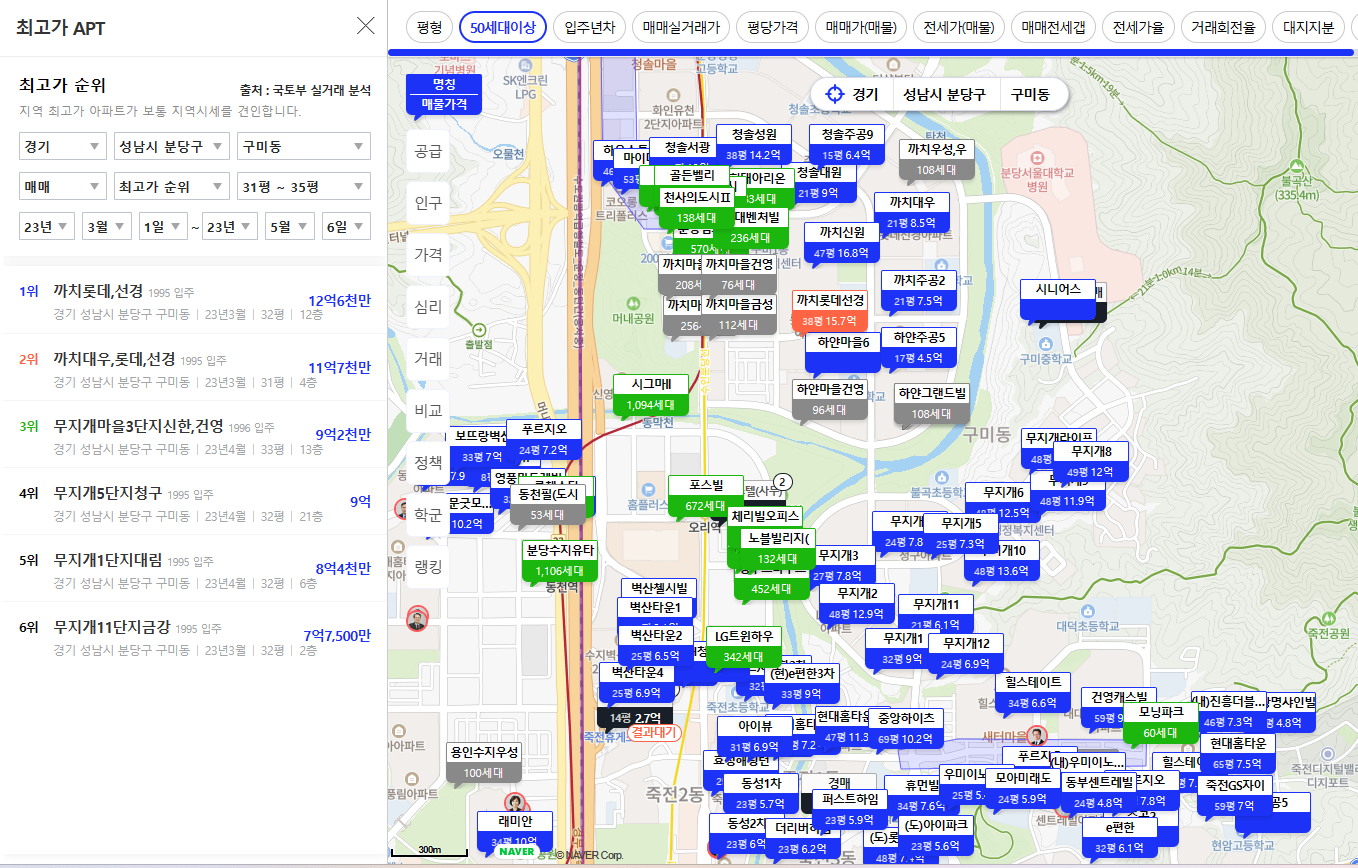Click the crosshair location icon next to 경기

pyautogui.click(x=834, y=95)
